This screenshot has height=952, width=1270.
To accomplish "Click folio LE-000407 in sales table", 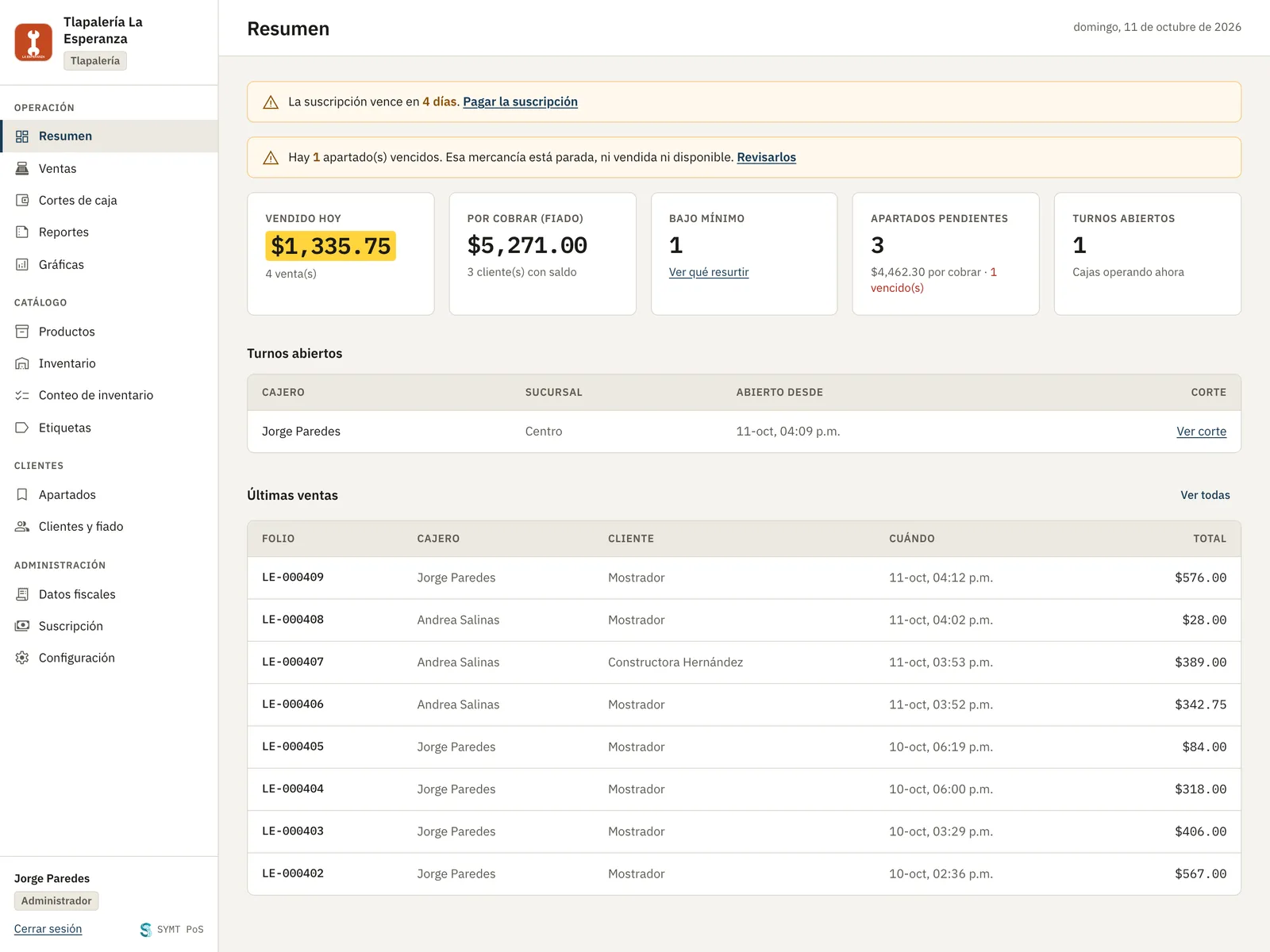I will pyautogui.click(x=293, y=662).
